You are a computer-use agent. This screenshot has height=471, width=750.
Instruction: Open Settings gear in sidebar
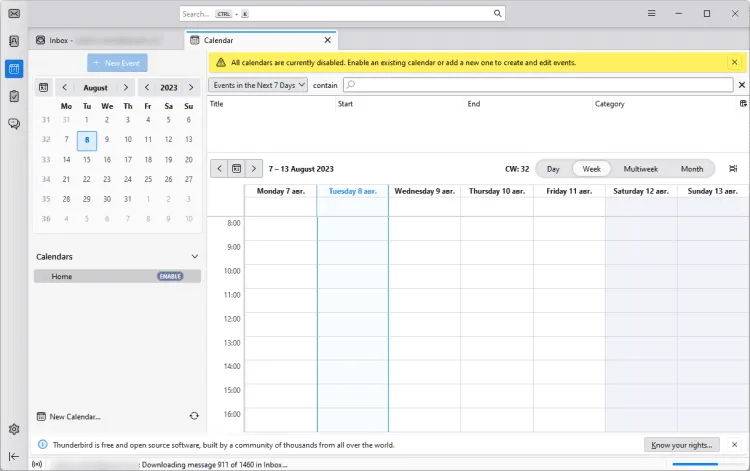tap(14, 429)
